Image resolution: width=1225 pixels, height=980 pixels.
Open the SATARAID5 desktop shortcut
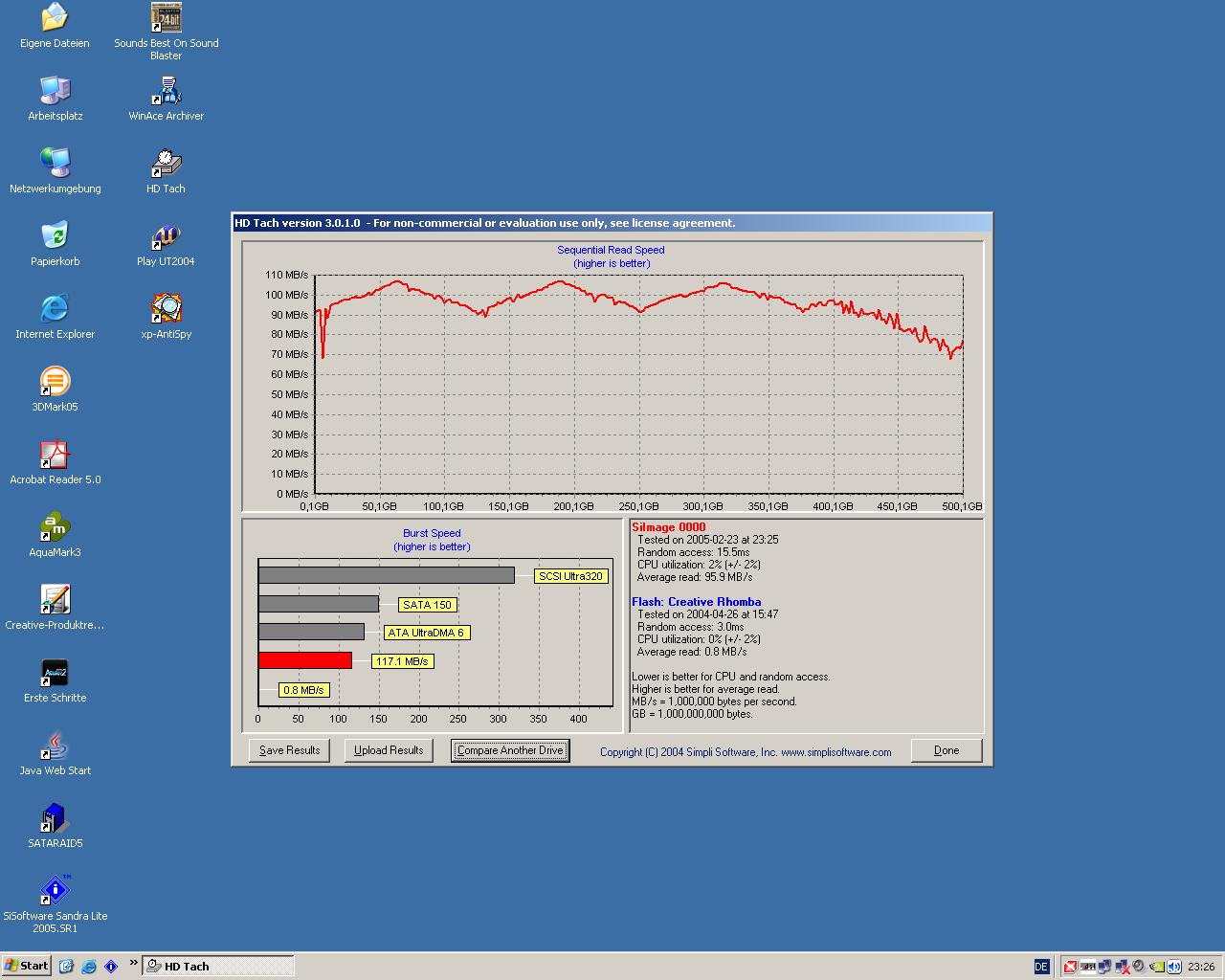[x=55, y=827]
